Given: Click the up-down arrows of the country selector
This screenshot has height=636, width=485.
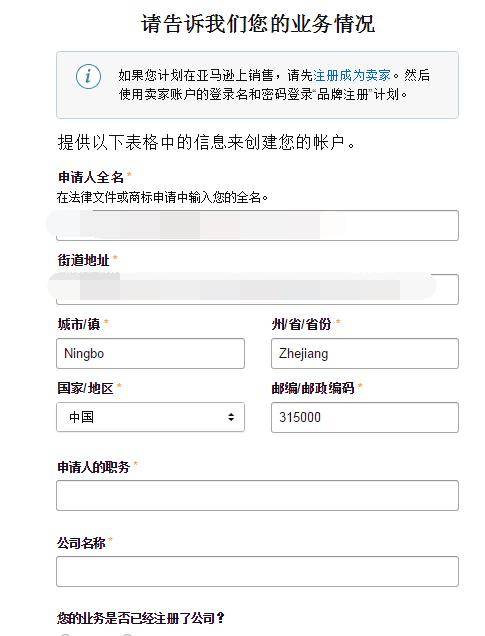Looking at the screenshot, I should (231, 417).
